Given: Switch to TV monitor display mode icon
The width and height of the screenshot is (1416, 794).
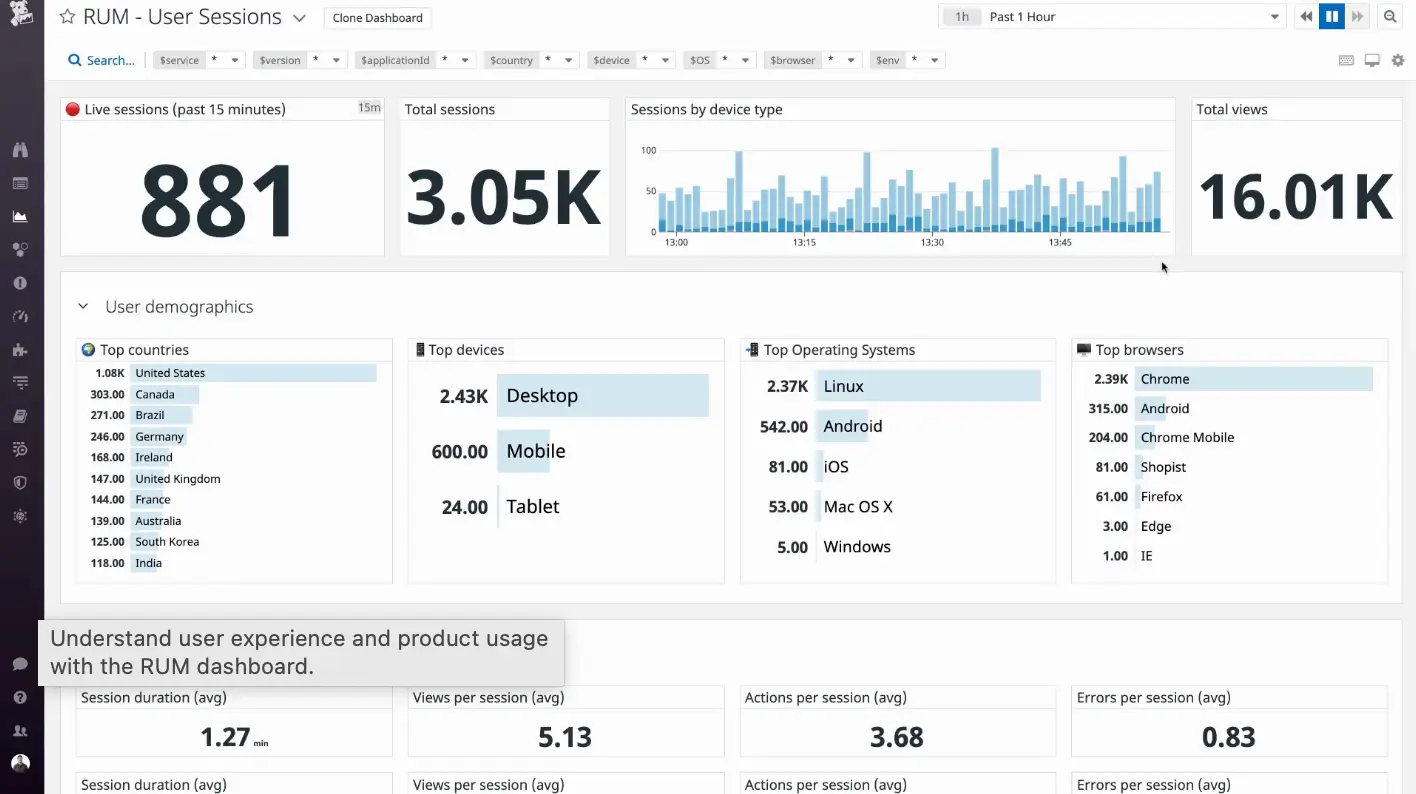Looking at the screenshot, I should [x=1372, y=60].
